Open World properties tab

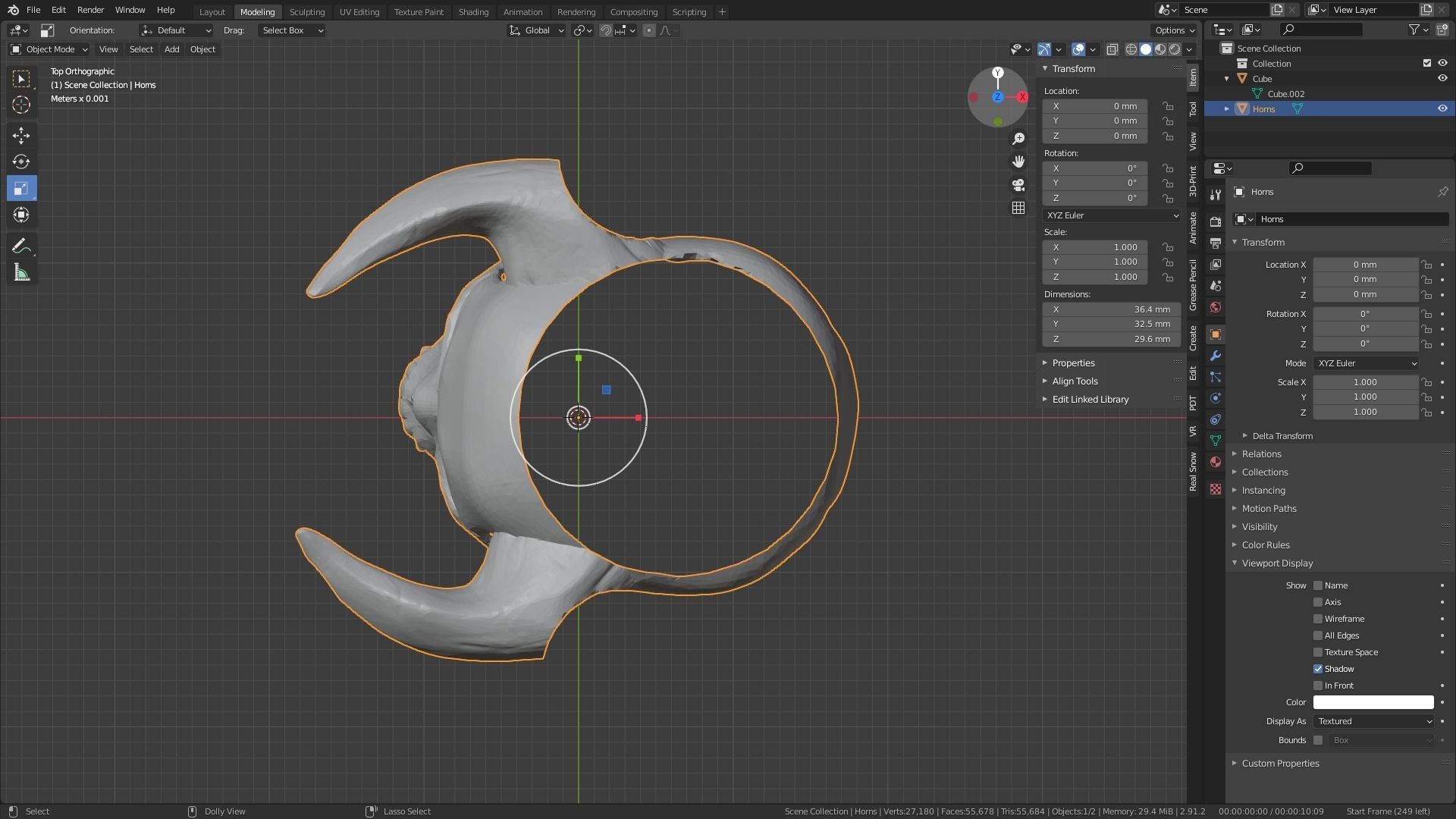point(1216,307)
